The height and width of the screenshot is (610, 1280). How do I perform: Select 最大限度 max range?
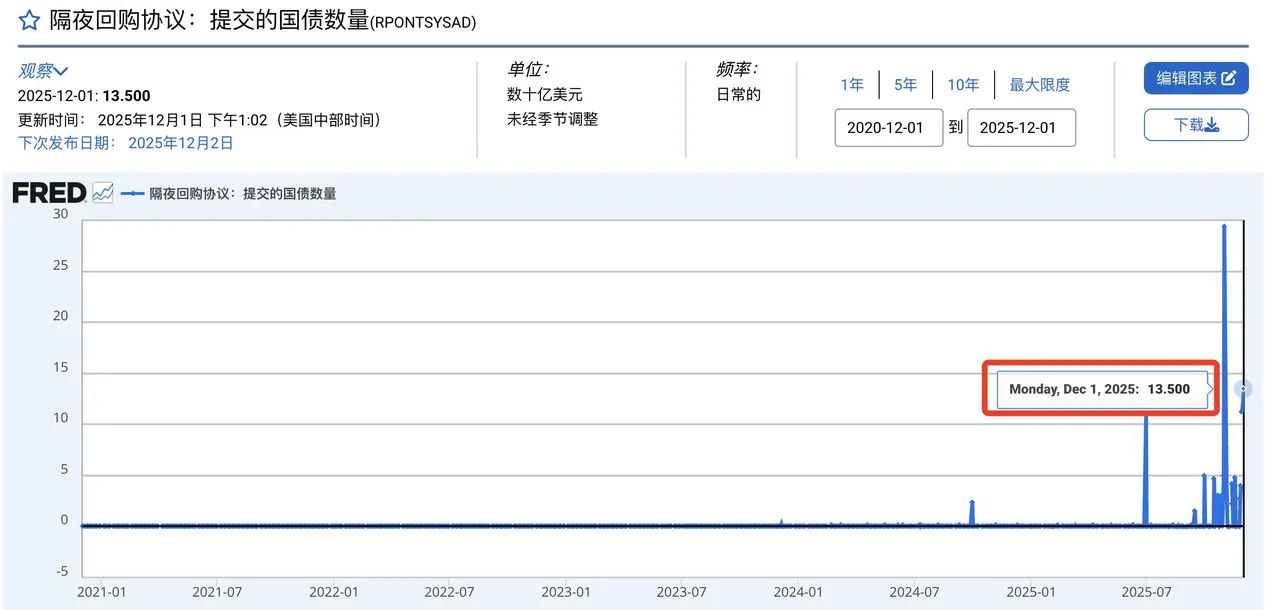coord(1040,85)
